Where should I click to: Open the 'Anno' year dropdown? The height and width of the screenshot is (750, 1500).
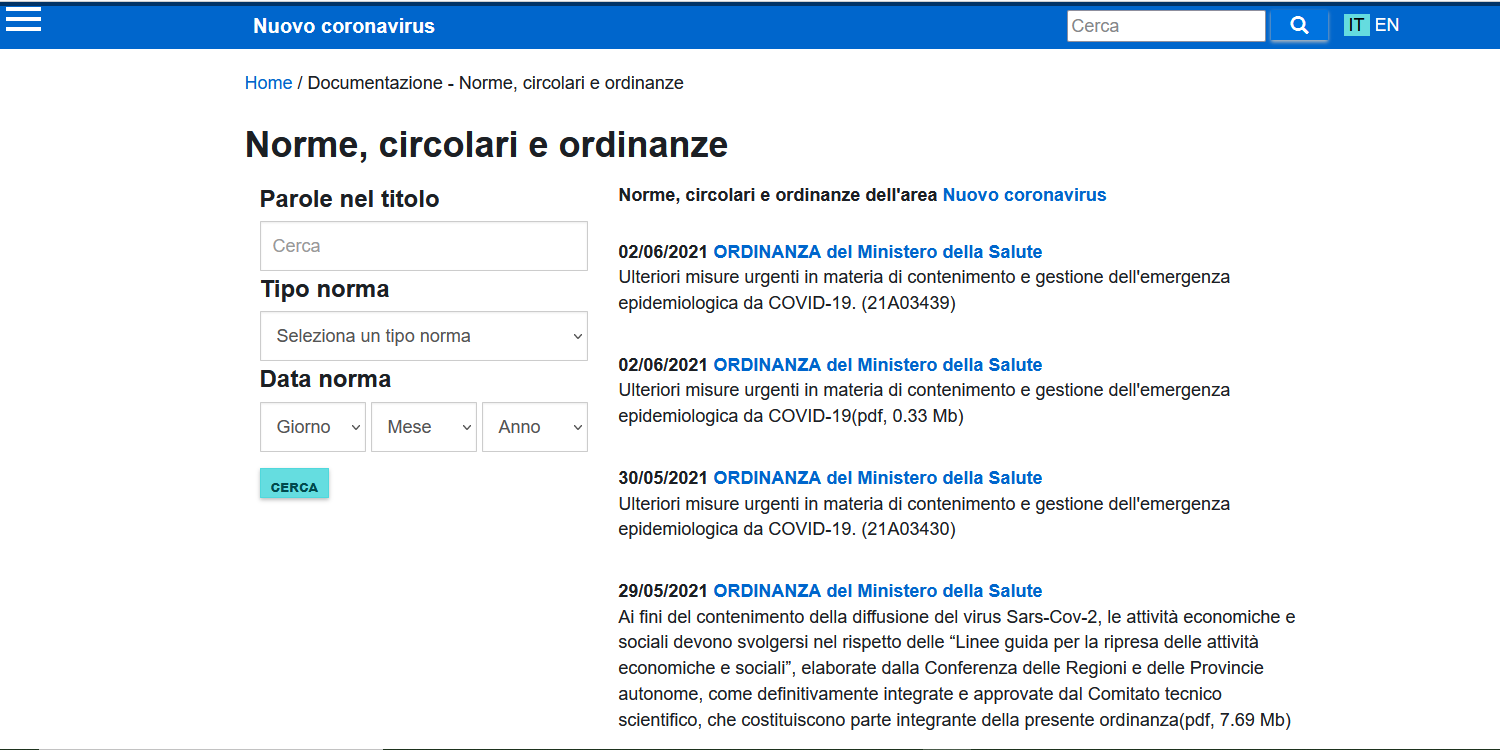click(534, 426)
